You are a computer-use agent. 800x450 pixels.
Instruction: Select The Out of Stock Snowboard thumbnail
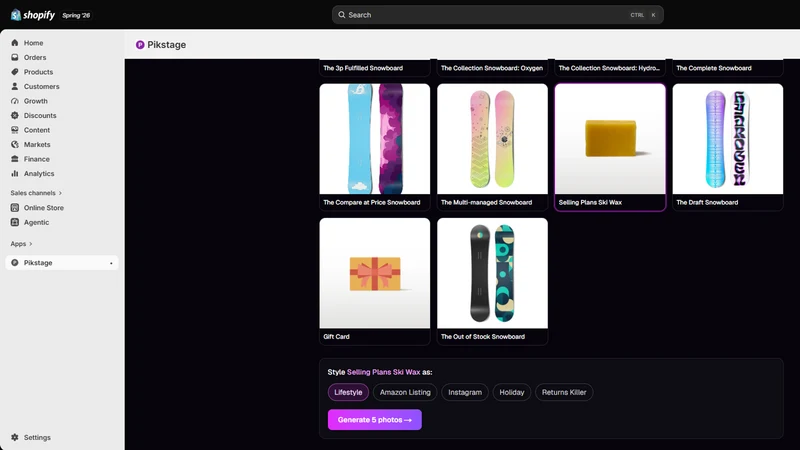coord(492,273)
